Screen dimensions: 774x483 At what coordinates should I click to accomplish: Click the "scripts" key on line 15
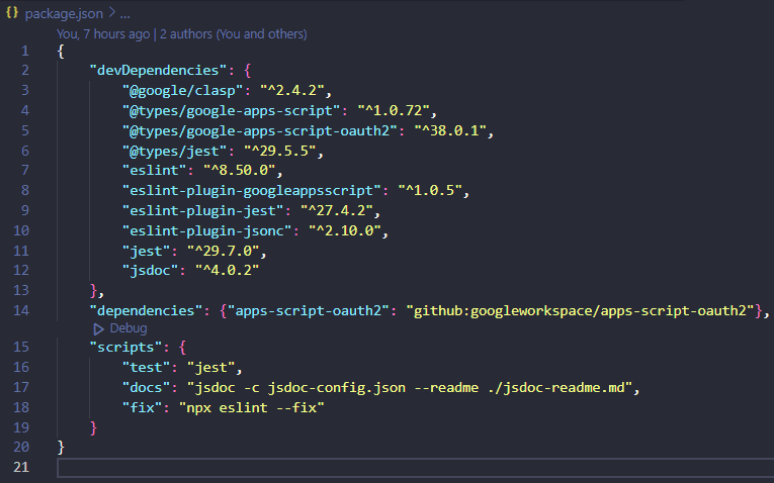pyautogui.click(x=125, y=347)
